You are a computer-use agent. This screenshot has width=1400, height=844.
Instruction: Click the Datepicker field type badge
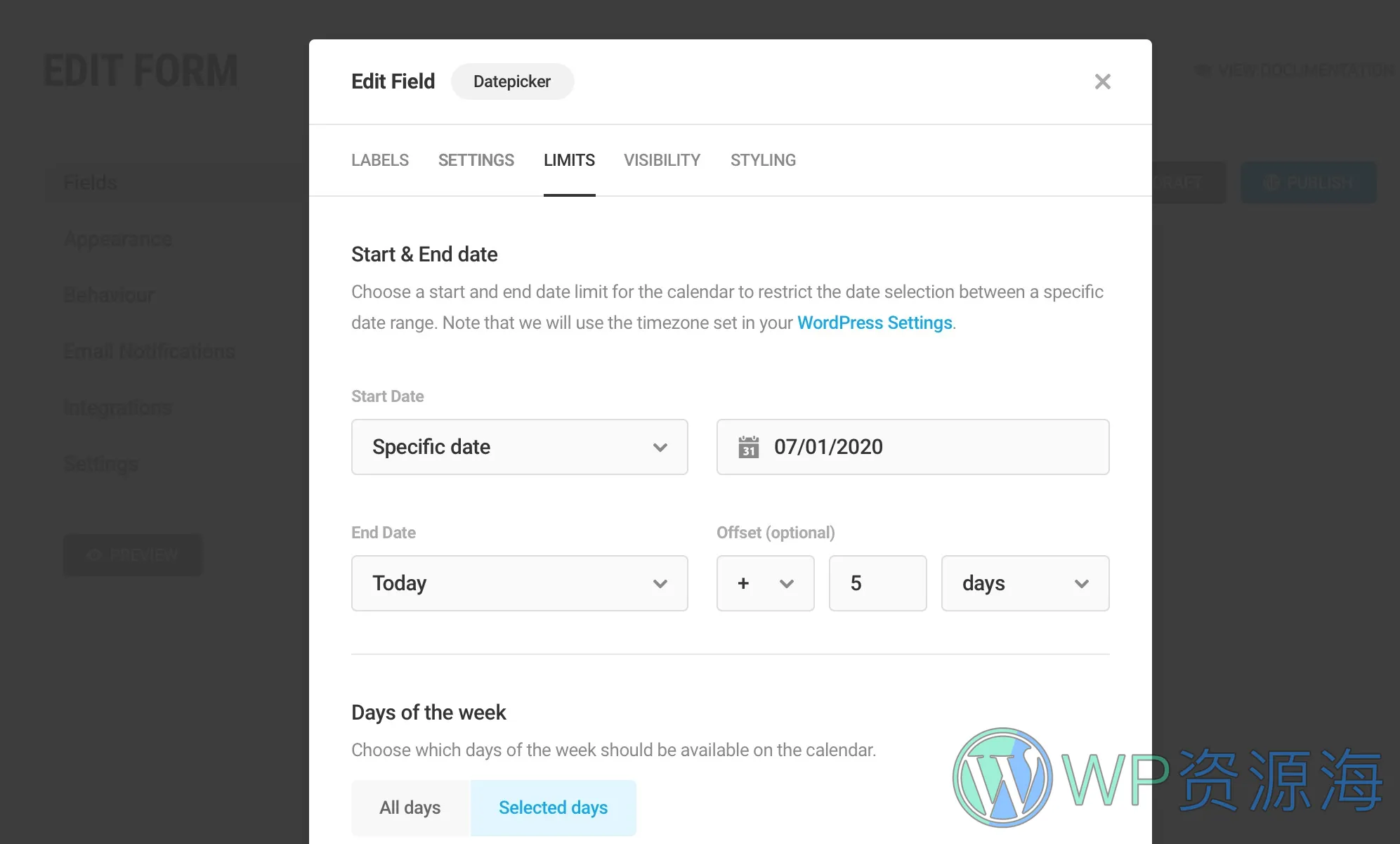pos(512,82)
